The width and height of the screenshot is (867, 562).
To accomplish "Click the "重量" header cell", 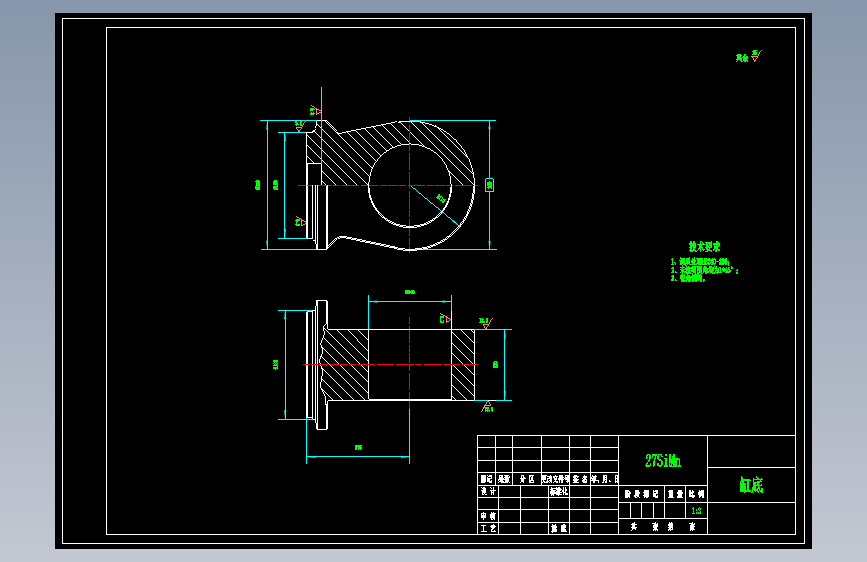I will pos(675,494).
